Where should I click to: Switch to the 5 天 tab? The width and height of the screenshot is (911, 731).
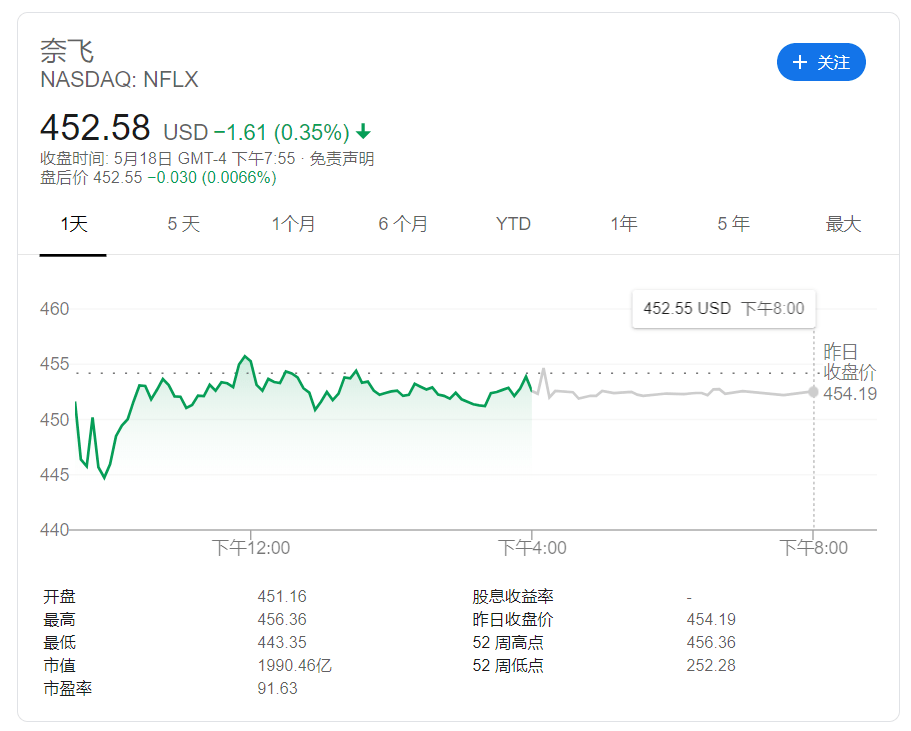184,224
